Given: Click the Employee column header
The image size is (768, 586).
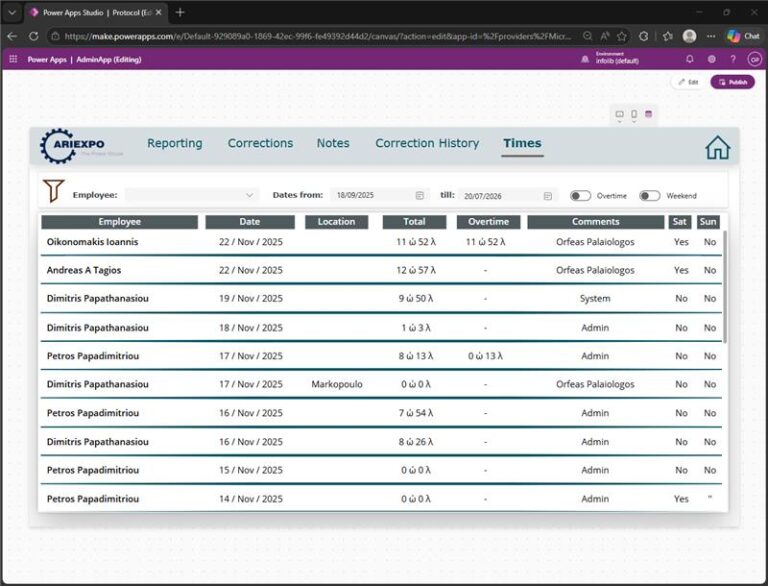Looking at the screenshot, I should pyautogui.click(x=120, y=222).
